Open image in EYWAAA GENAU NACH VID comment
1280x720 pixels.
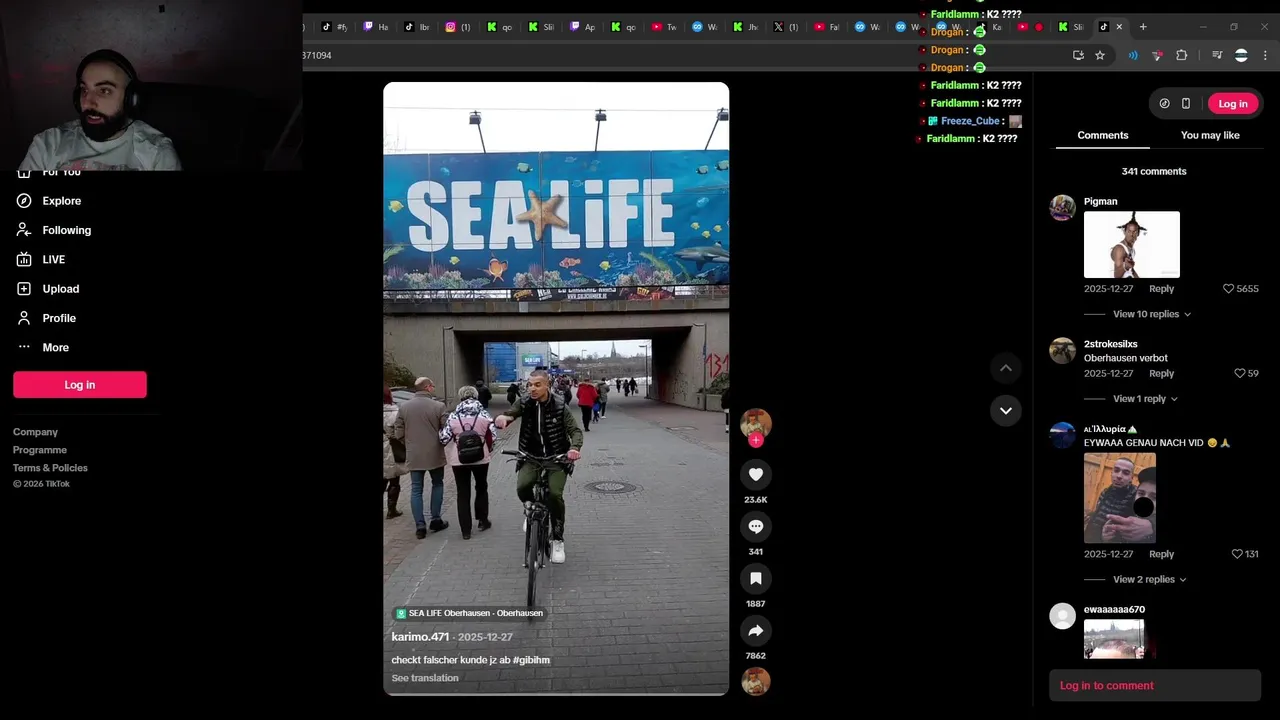coord(1120,498)
